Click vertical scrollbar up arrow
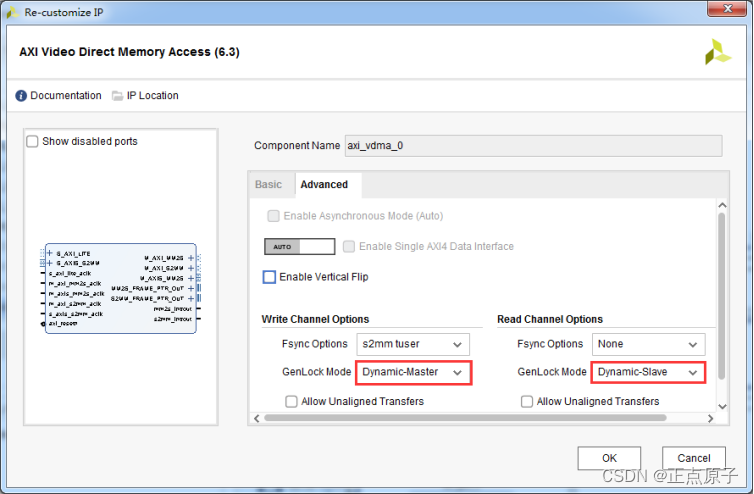This screenshot has width=754, height=494. tap(722, 205)
